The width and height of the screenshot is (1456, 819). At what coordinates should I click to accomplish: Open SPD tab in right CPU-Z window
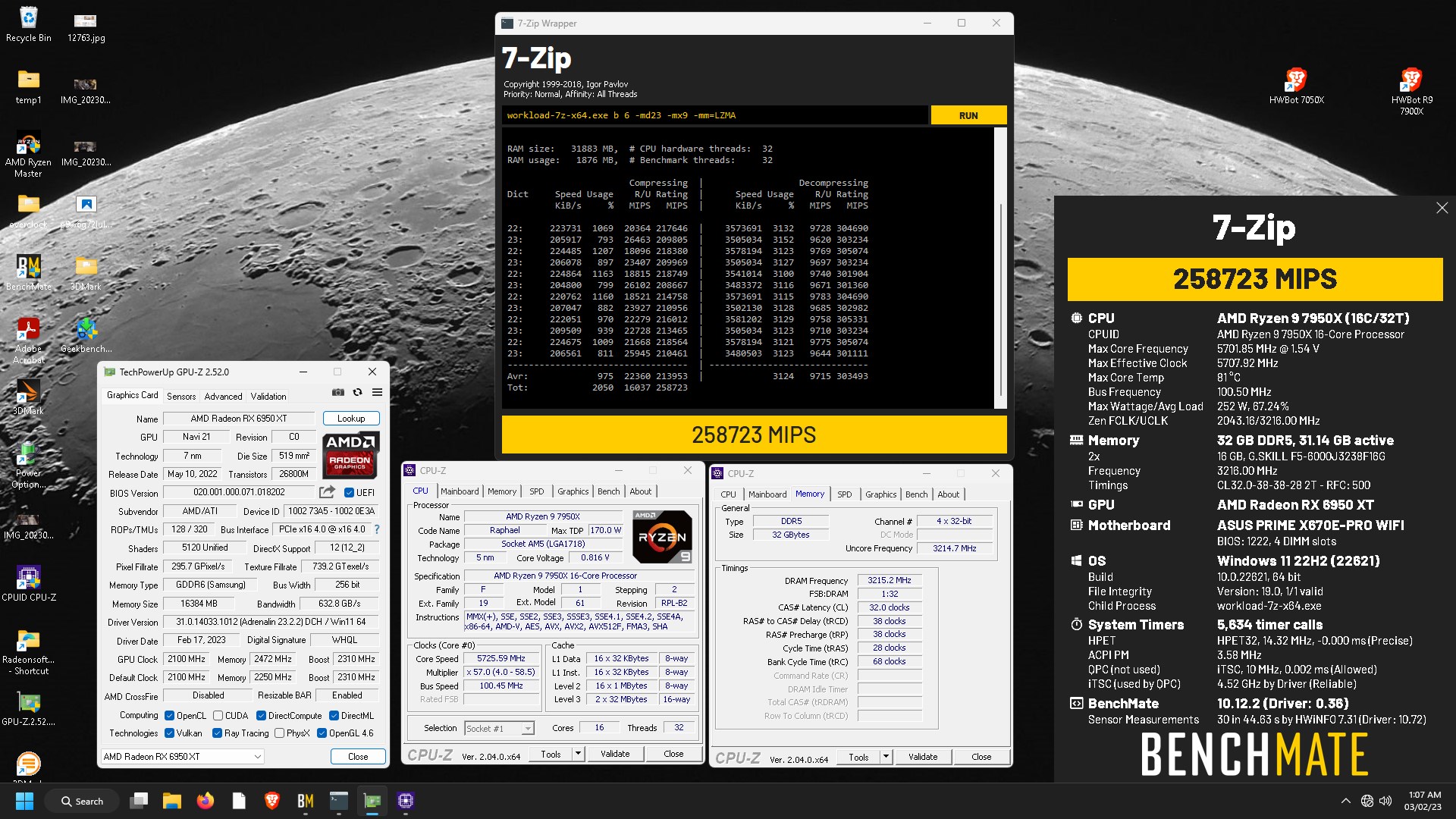click(845, 494)
